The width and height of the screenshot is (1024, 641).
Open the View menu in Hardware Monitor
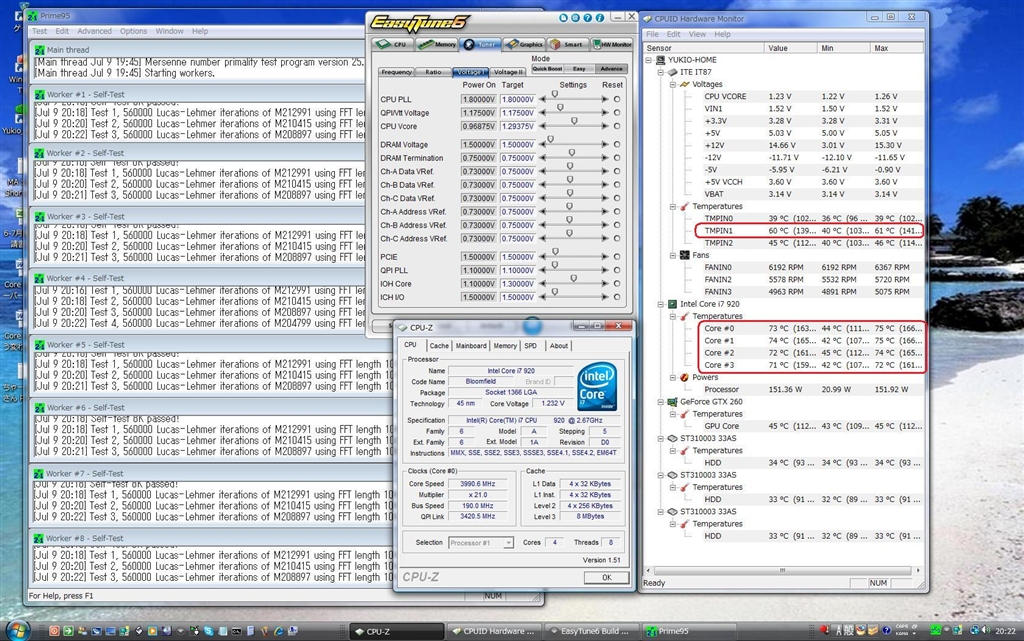[x=697, y=34]
